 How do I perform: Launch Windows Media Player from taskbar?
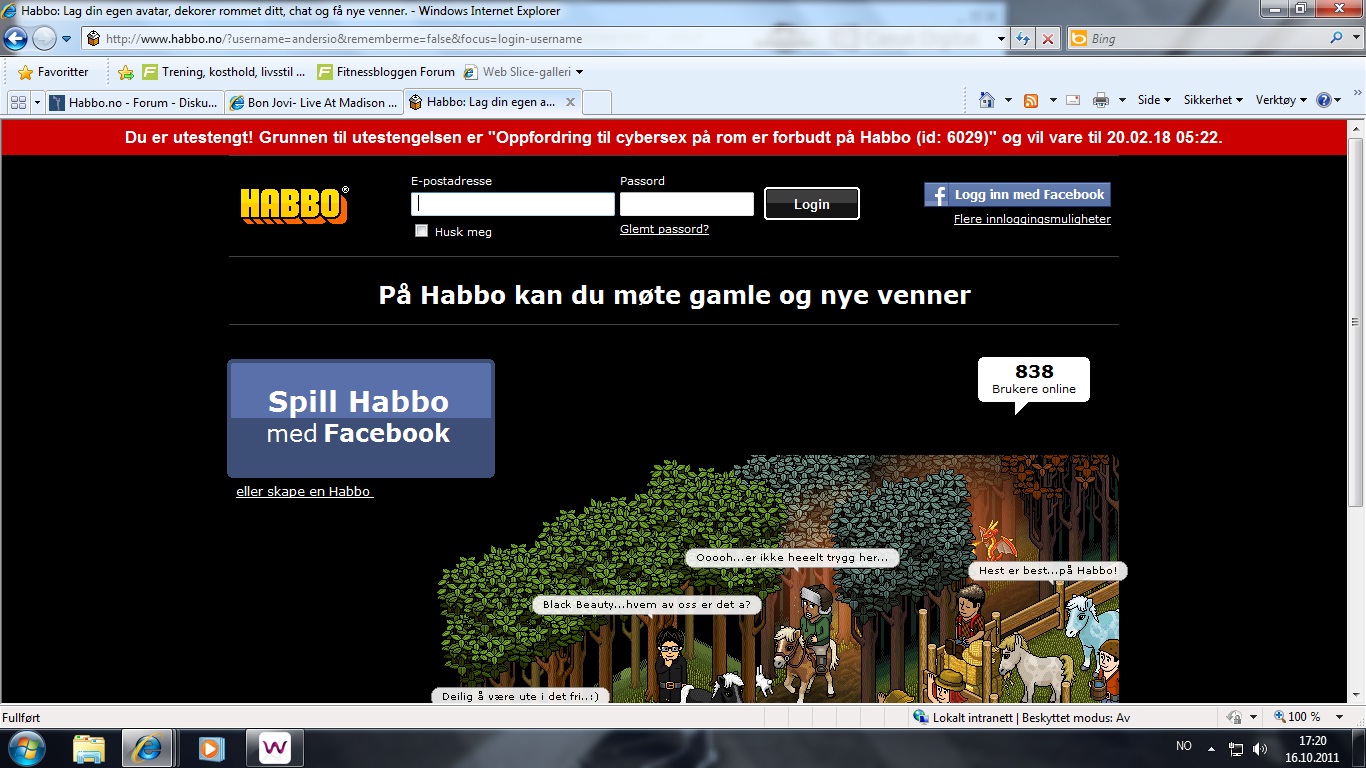(211, 748)
